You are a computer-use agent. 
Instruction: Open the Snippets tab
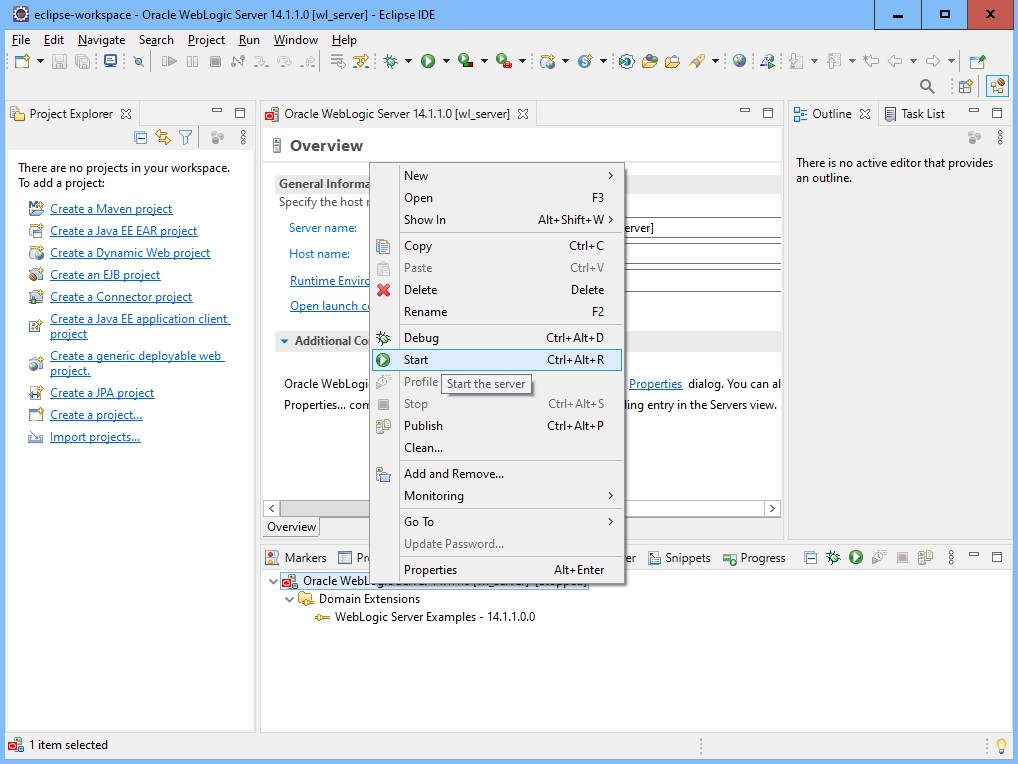(680, 558)
